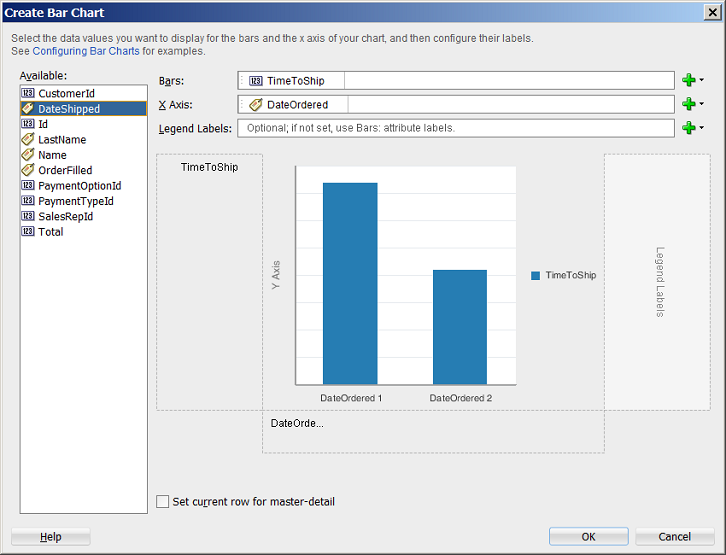
Task: Click the numeric icon beside PaymentOptionId
Action: (28, 185)
